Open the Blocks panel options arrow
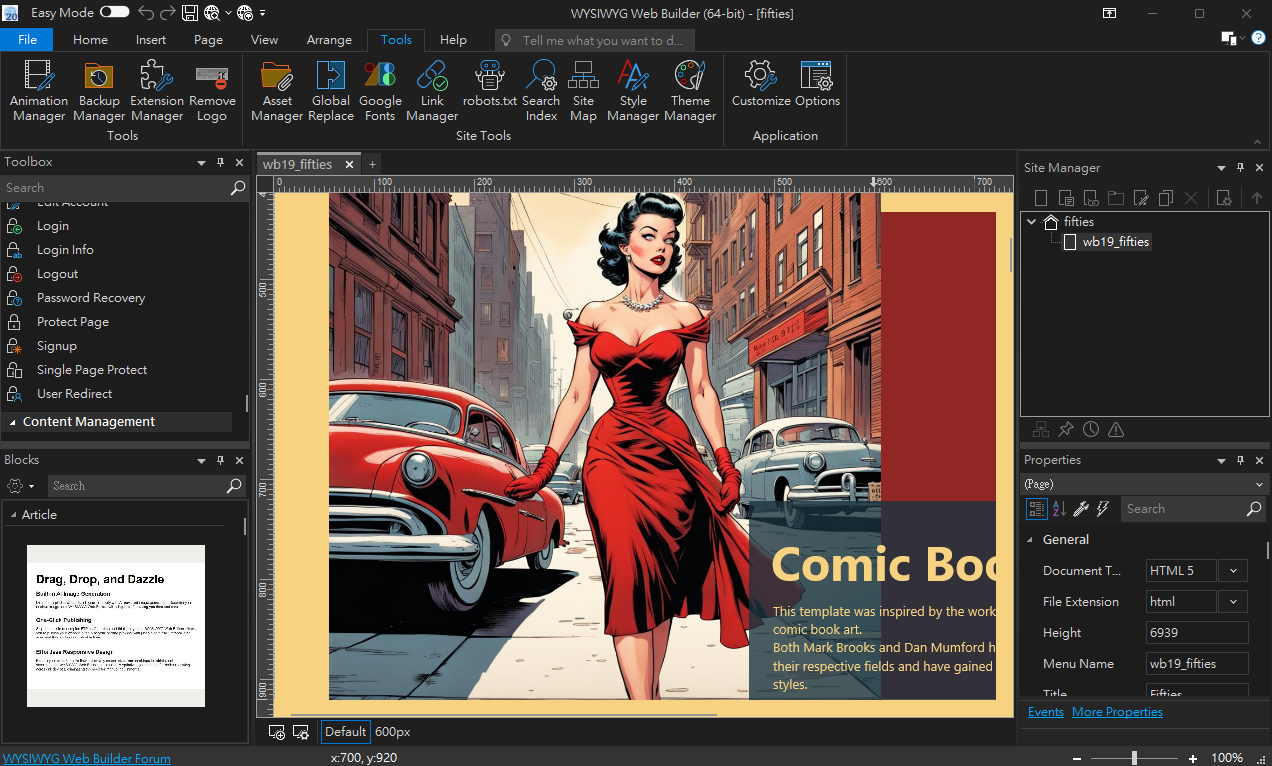Viewport: 1272px width, 766px height. (x=202, y=460)
